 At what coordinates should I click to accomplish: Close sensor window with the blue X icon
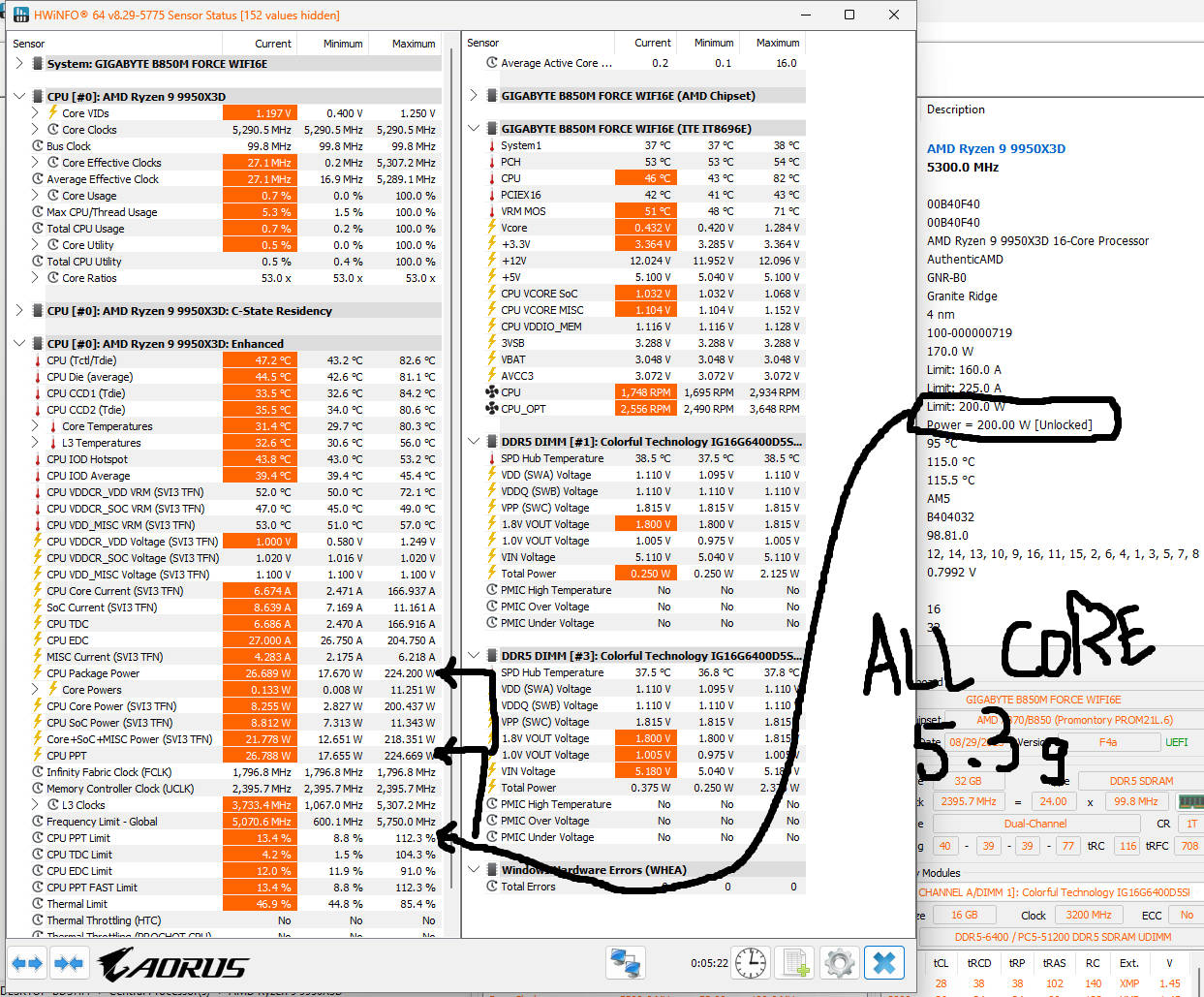[883, 963]
